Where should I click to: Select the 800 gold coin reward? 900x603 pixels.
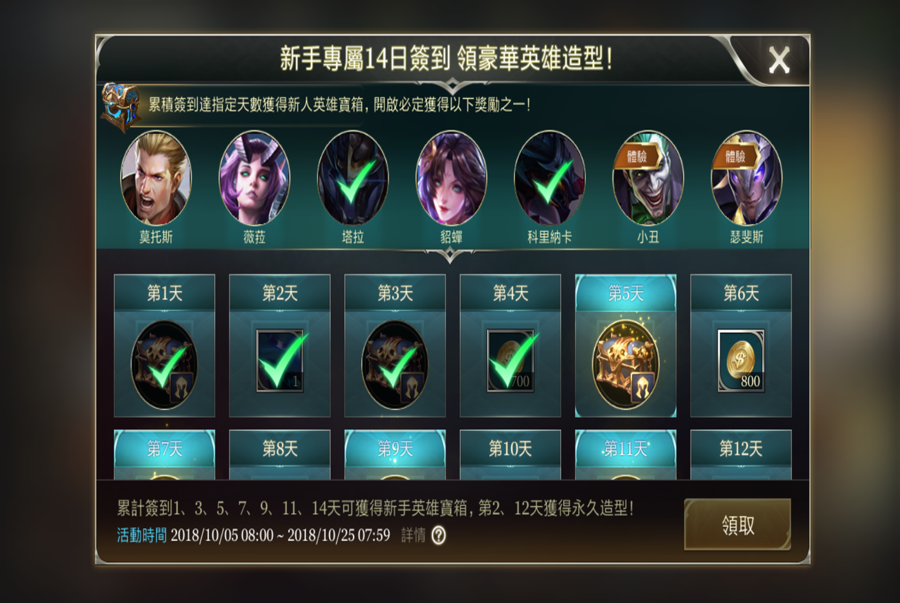(x=741, y=361)
